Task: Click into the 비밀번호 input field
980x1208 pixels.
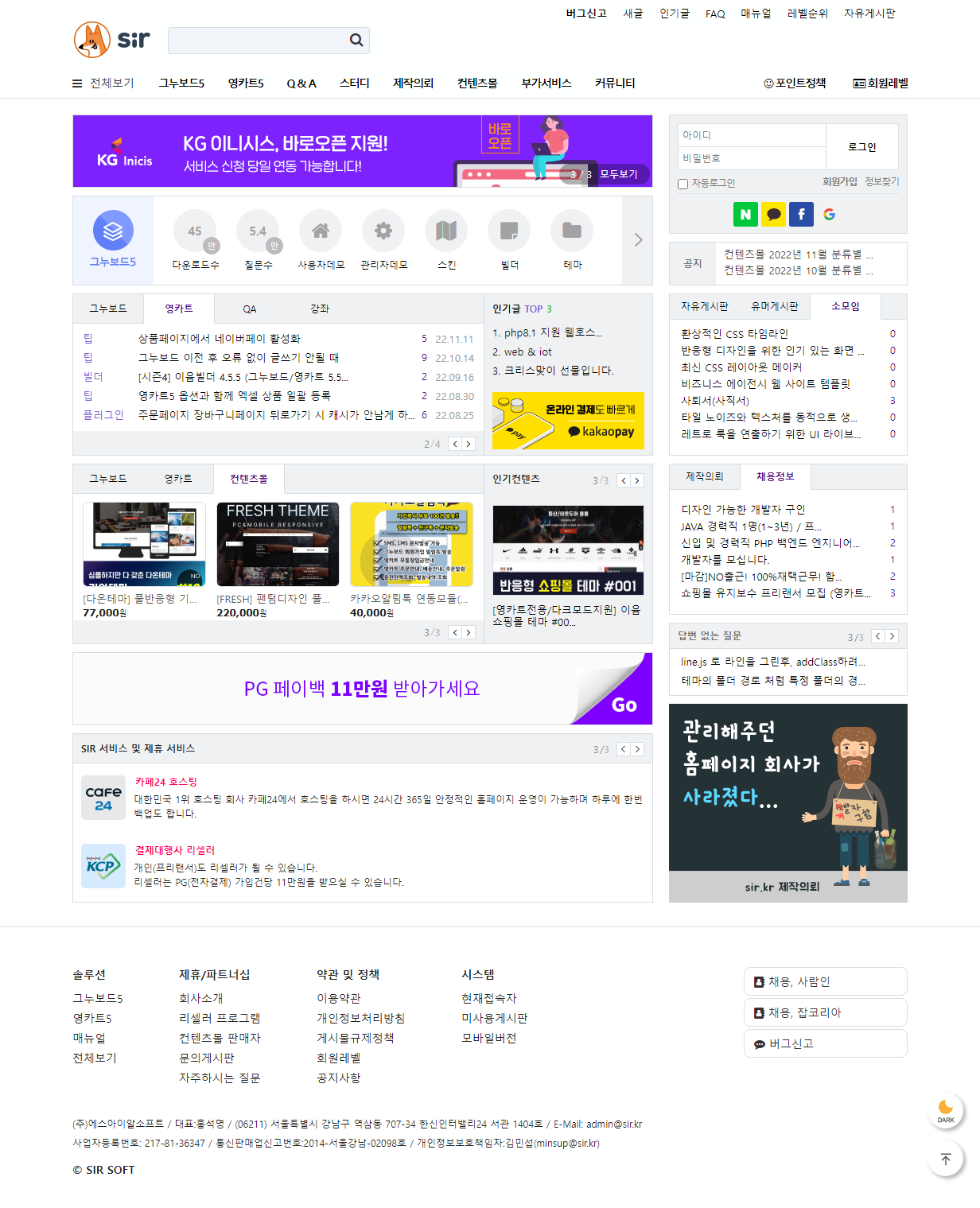Action: (752, 158)
